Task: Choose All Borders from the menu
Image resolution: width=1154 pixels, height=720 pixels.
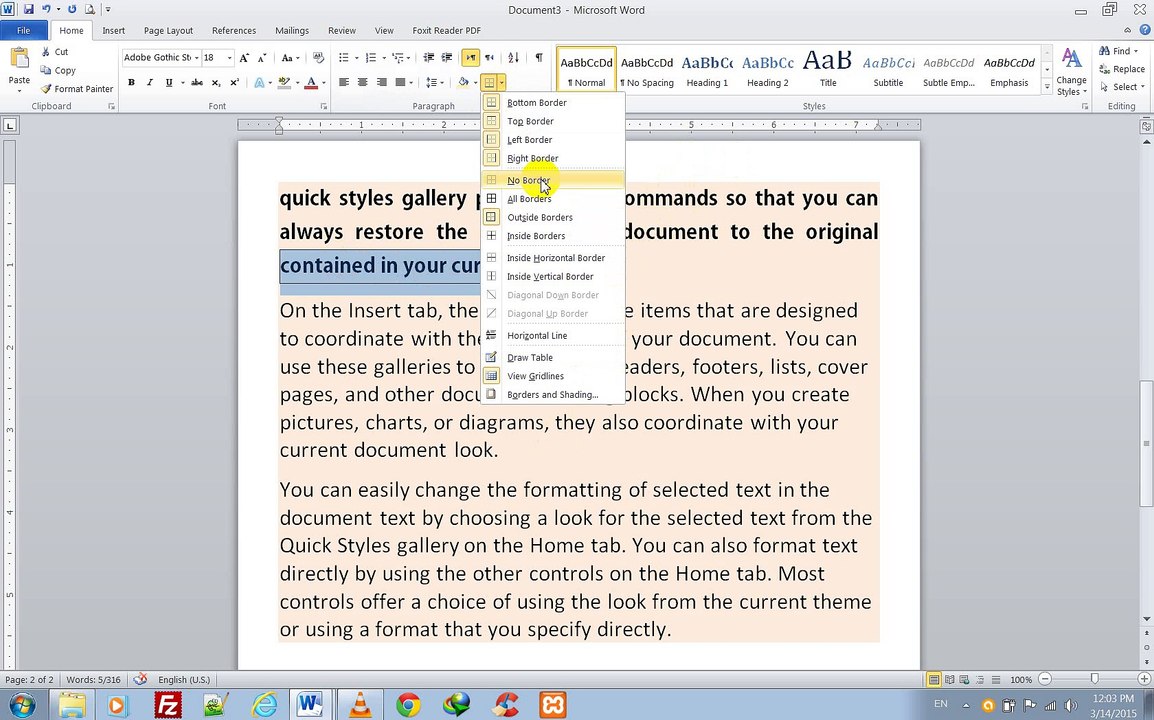Action: pyautogui.click(x=553, y=199)
